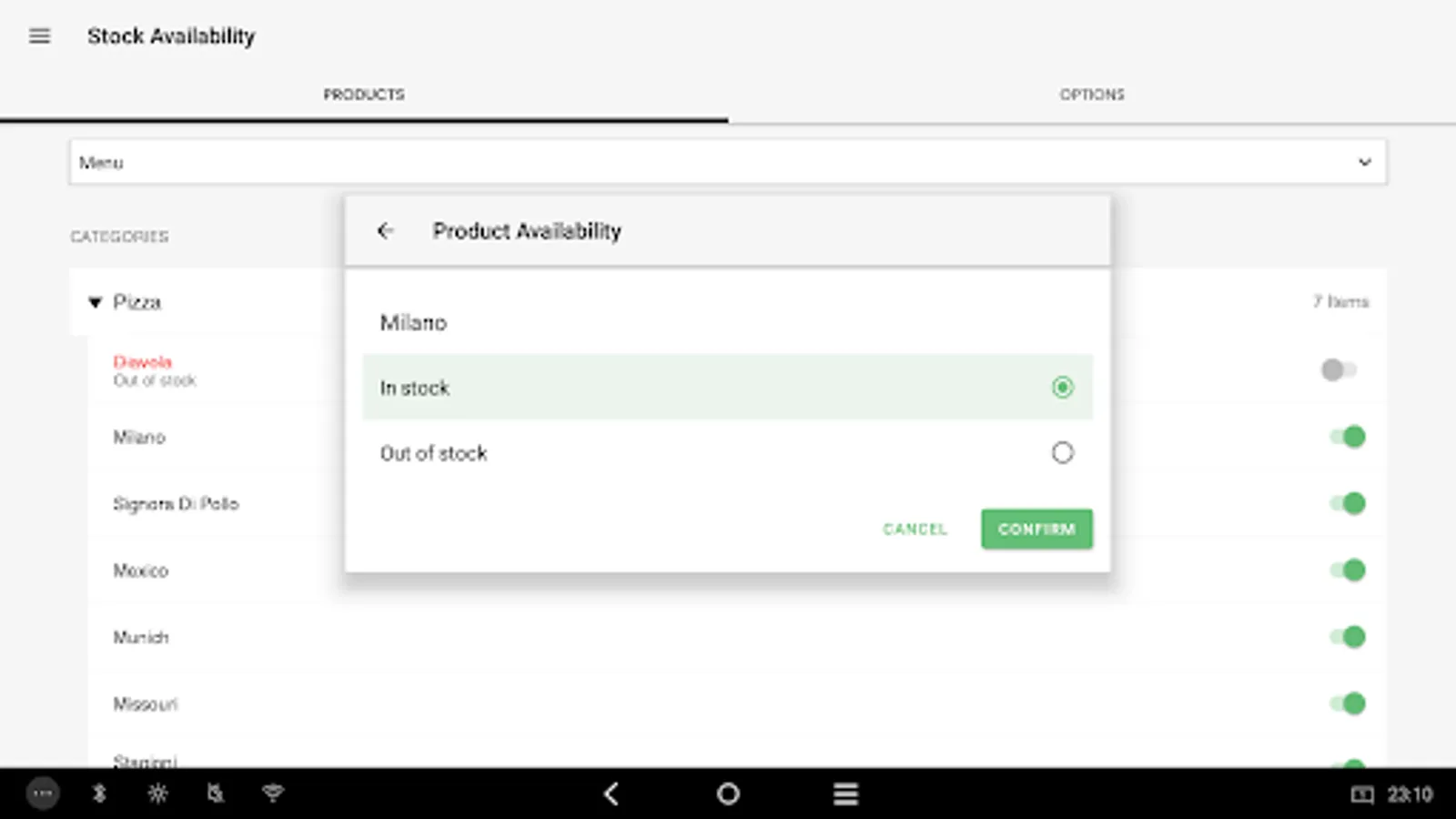The height and width of the screenshot is (819, 1456).
Task: Go back using dialog arrow icon
Action: [386, 231]
